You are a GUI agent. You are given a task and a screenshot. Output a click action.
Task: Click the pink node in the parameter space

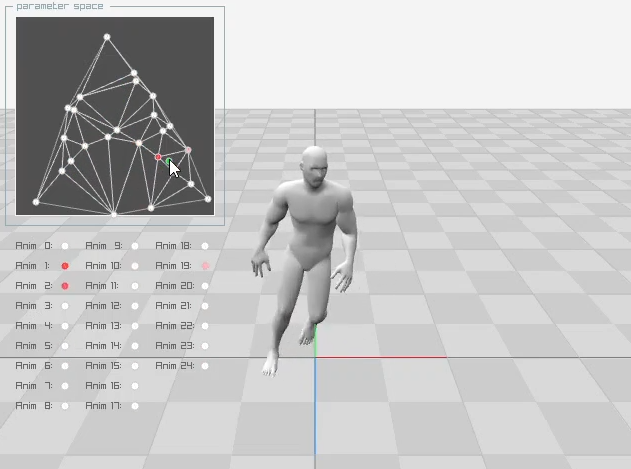pos(188,150)
